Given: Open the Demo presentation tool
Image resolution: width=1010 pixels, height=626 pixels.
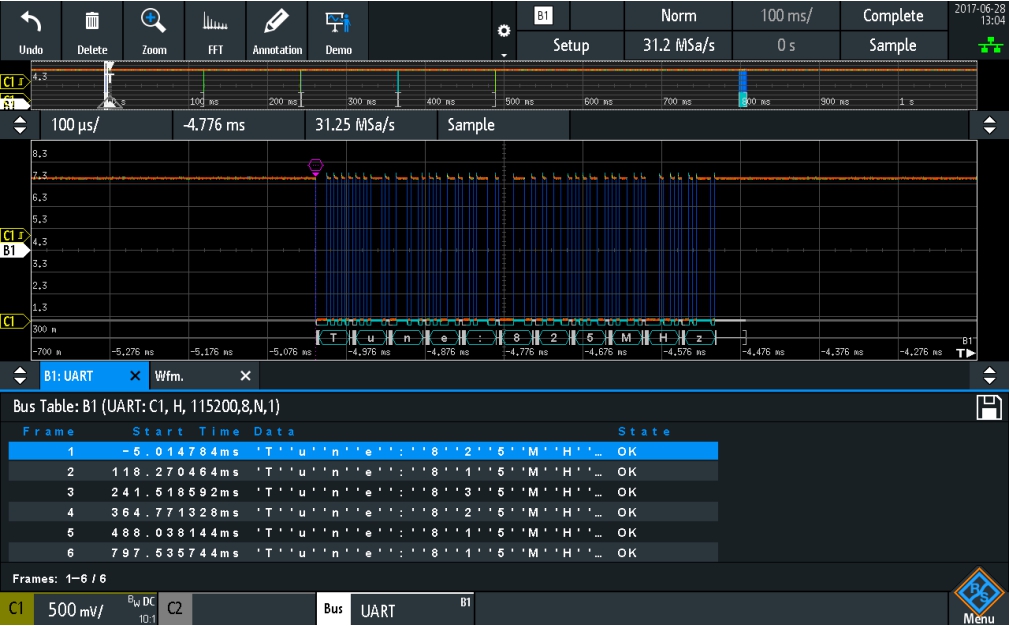Looking at the screenshot, I should click(338, 31).
